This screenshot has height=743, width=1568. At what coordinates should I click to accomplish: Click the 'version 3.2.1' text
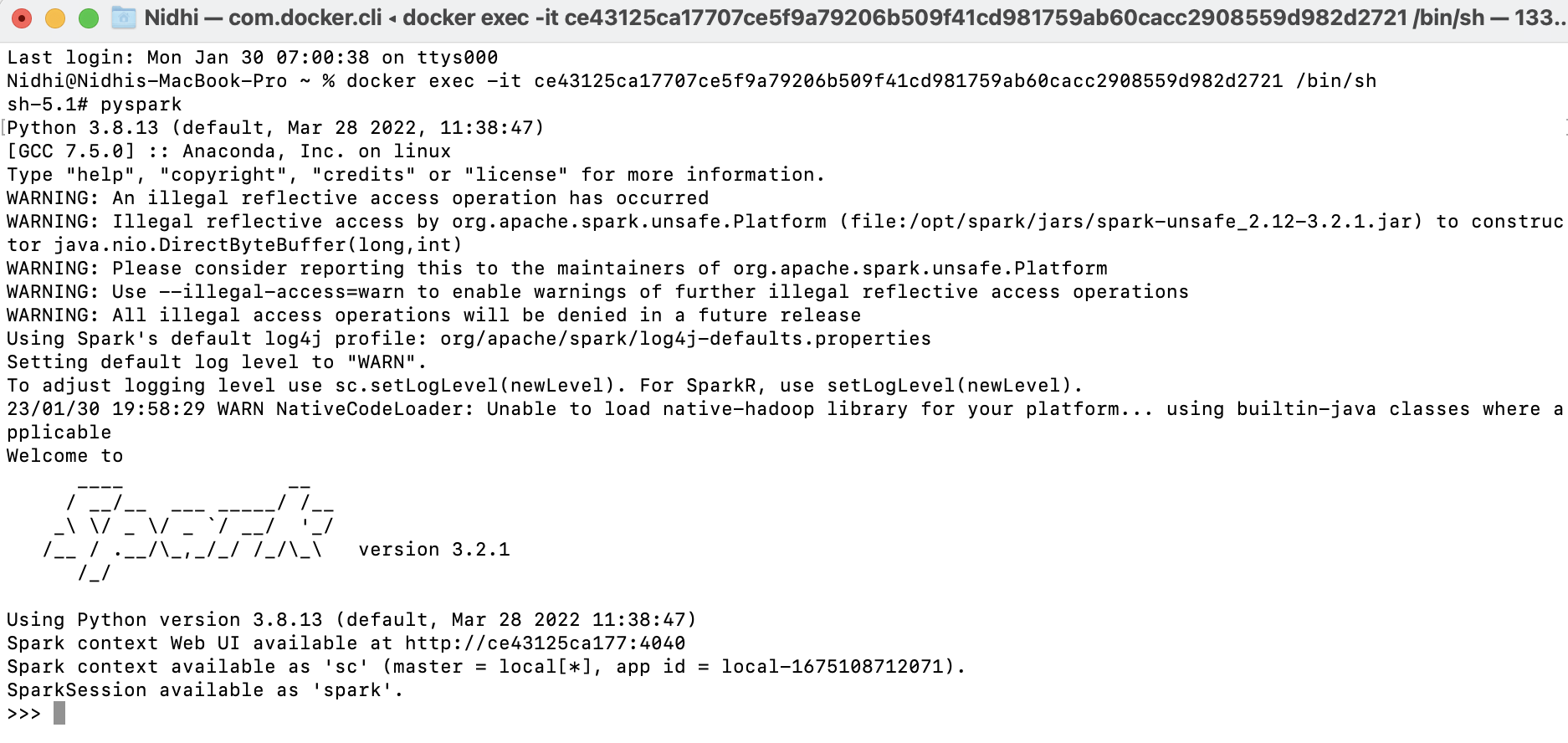(x=433, y=550)
